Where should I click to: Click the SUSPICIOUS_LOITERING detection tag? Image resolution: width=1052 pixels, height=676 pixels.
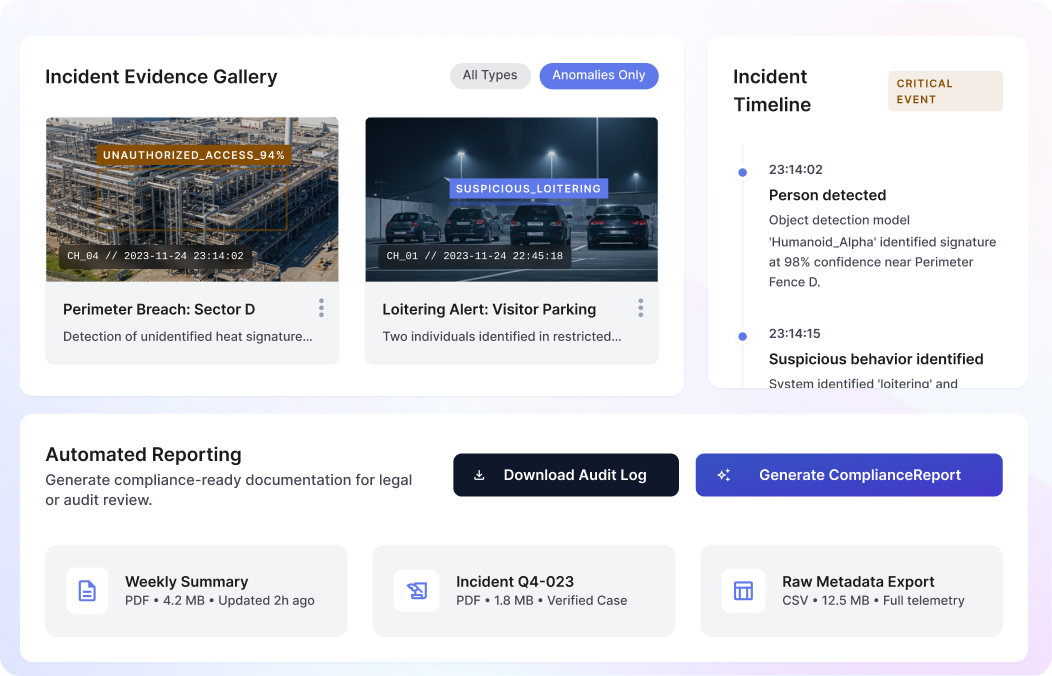coord(528,188)
